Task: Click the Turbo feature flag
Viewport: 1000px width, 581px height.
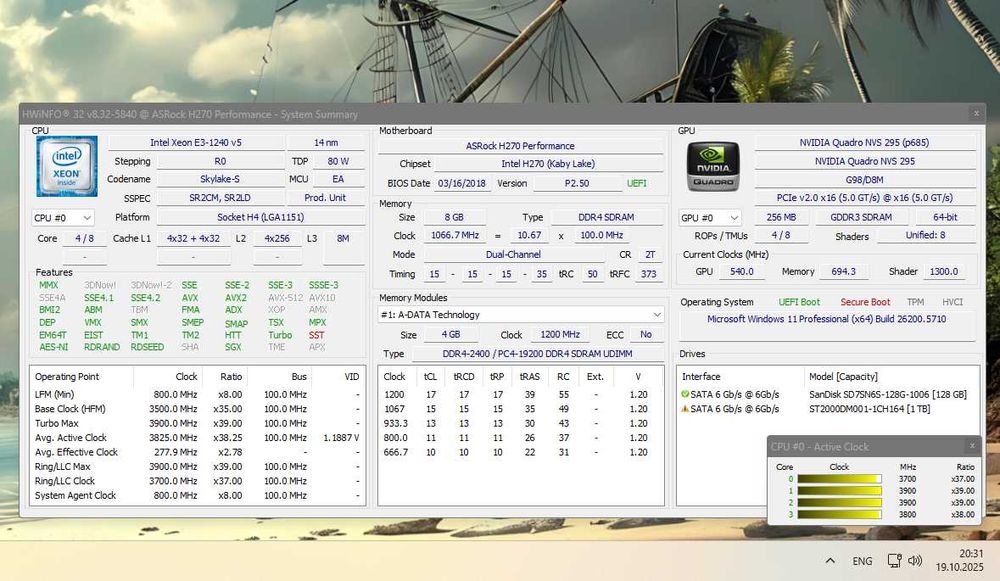Action: pos(280,335)
